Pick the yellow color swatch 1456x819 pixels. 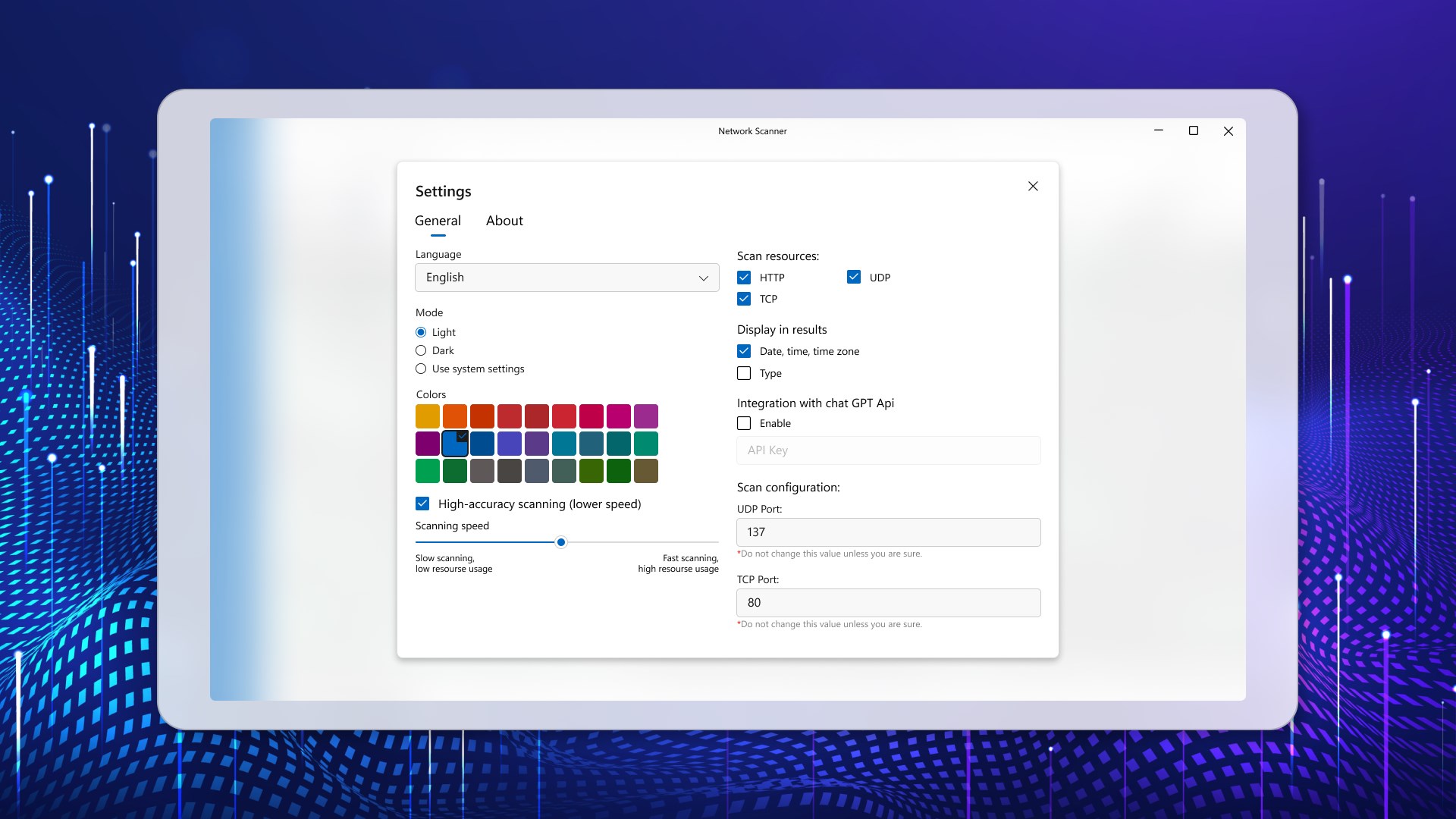(427, 416)
